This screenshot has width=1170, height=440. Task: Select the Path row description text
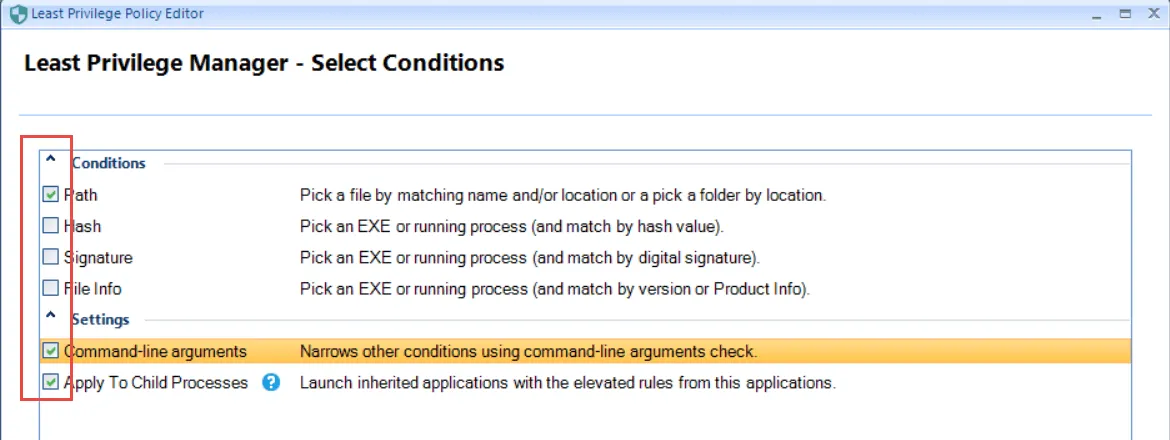[562, 195]
